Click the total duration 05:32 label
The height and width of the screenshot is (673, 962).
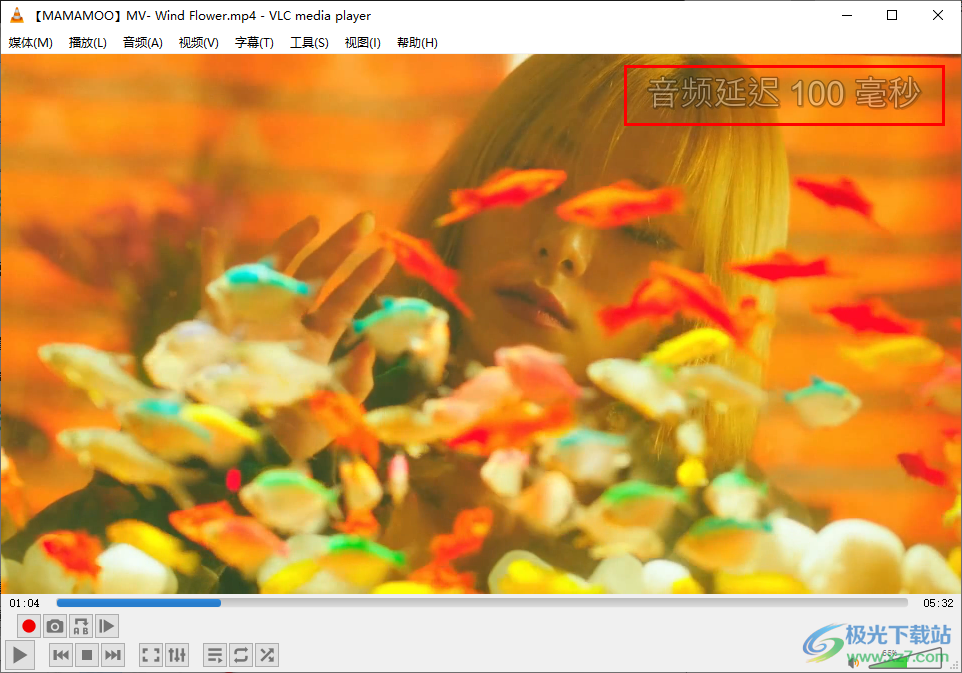(x=938, y=603)
